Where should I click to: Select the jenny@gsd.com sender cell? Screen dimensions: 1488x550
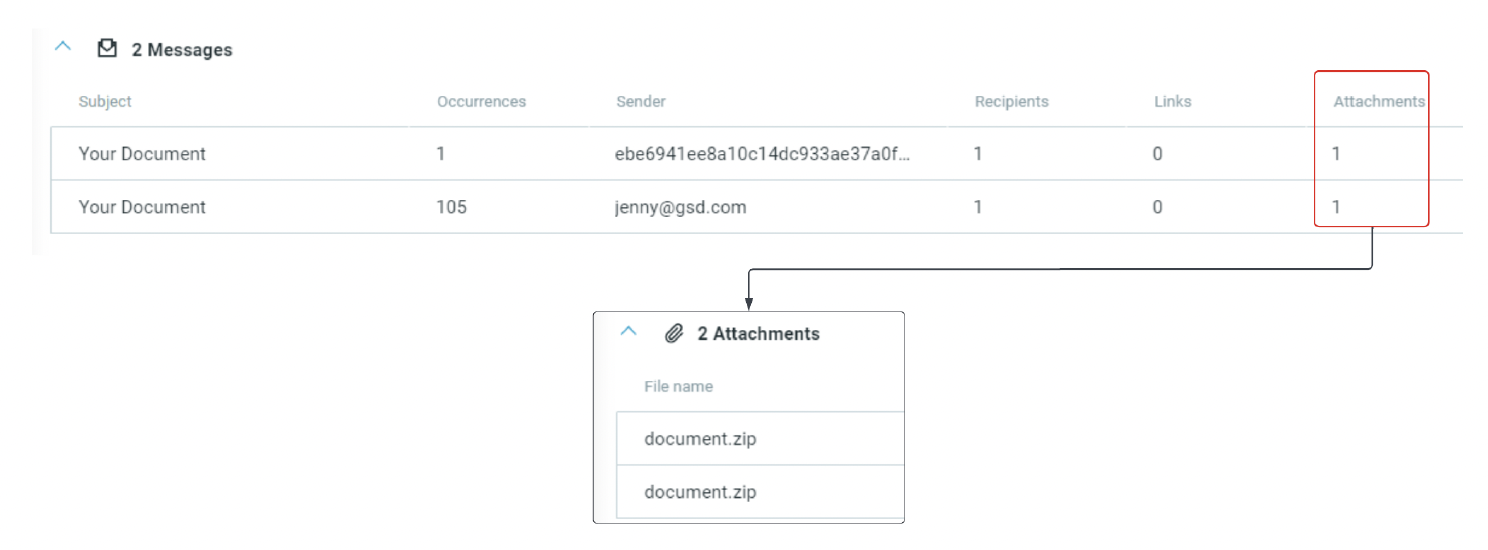pyautogui.click(x=680, y=207)
